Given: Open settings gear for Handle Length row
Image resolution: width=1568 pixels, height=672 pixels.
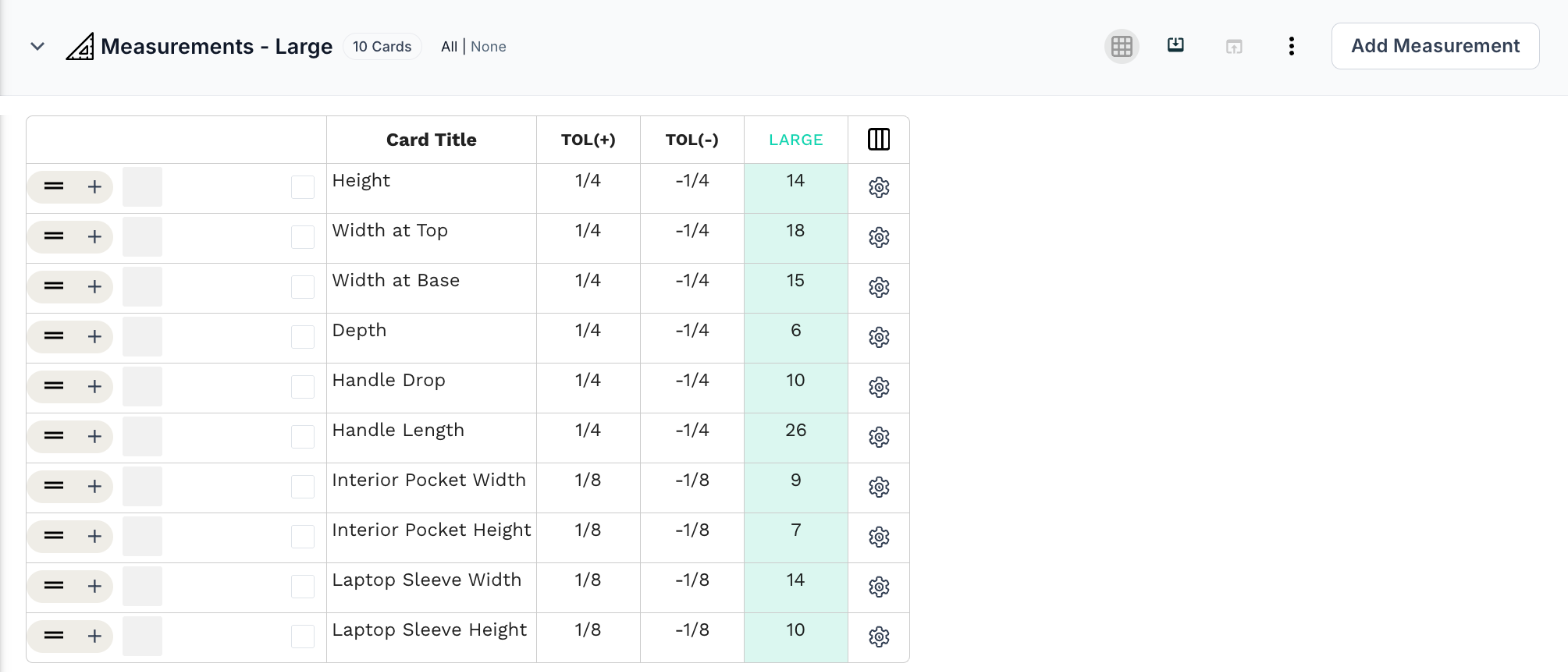Looking at the screenshot, I should click(879, 437).
